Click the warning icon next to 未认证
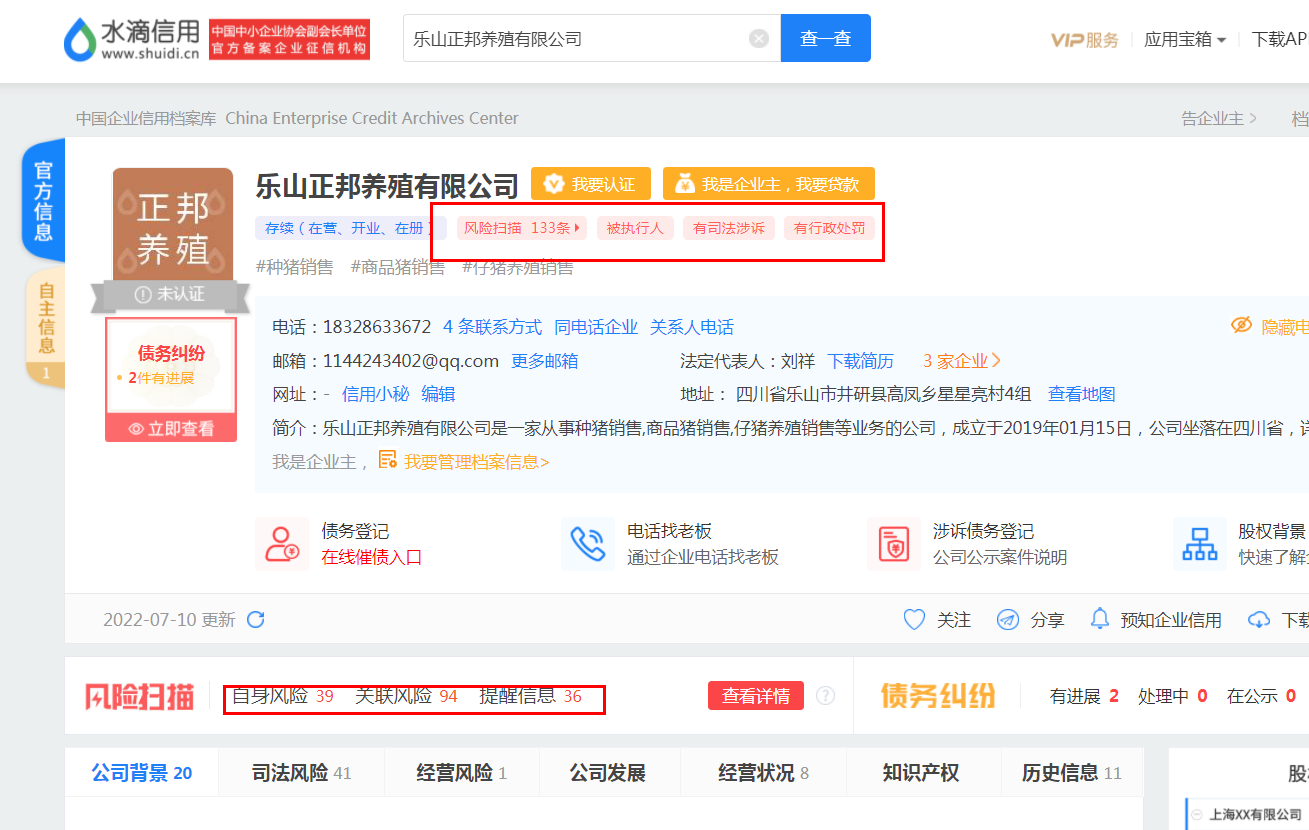The width and height of the screenshot is (1309, 830). point(143,294)
